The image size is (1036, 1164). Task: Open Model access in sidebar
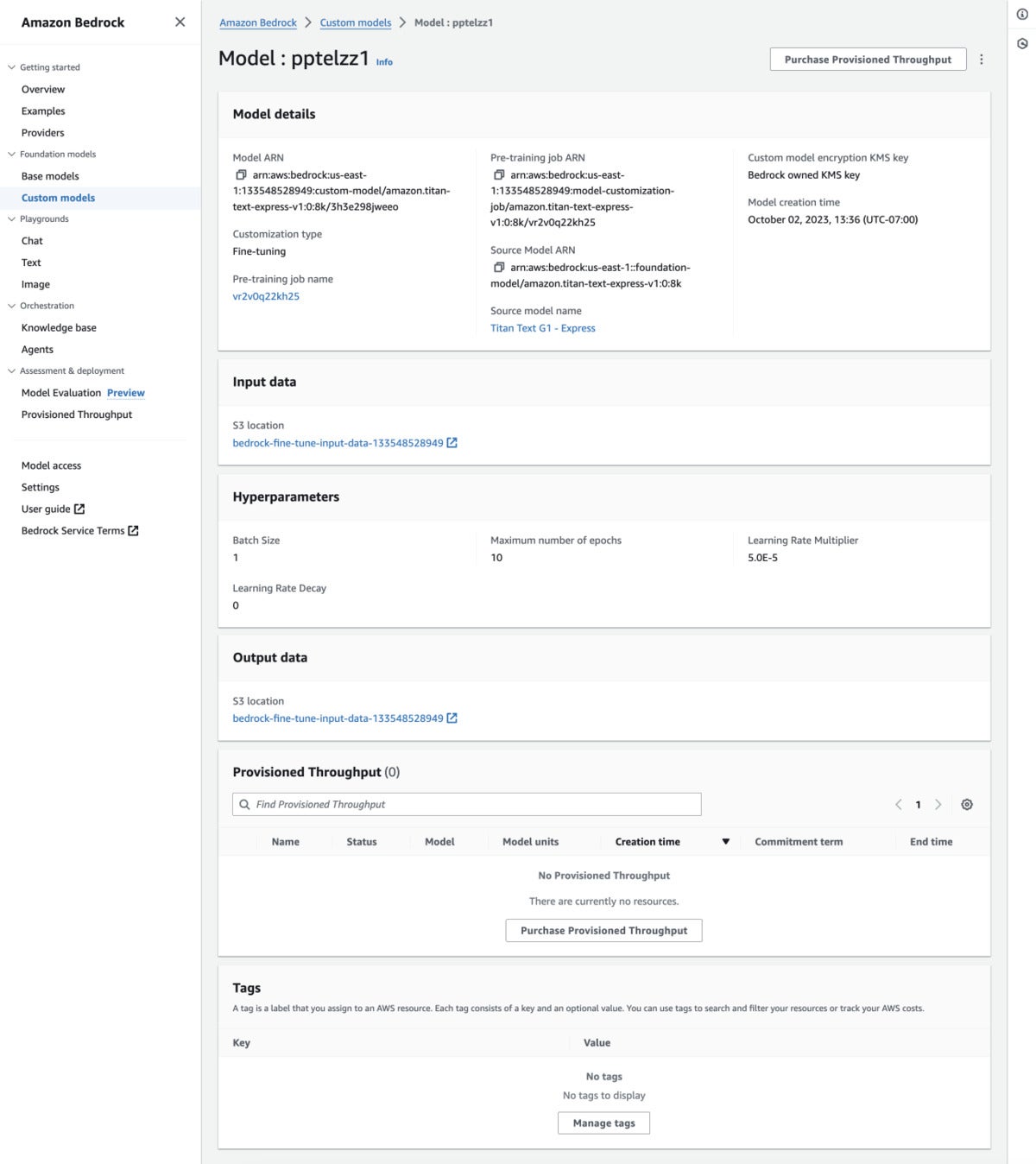point(51,465)
